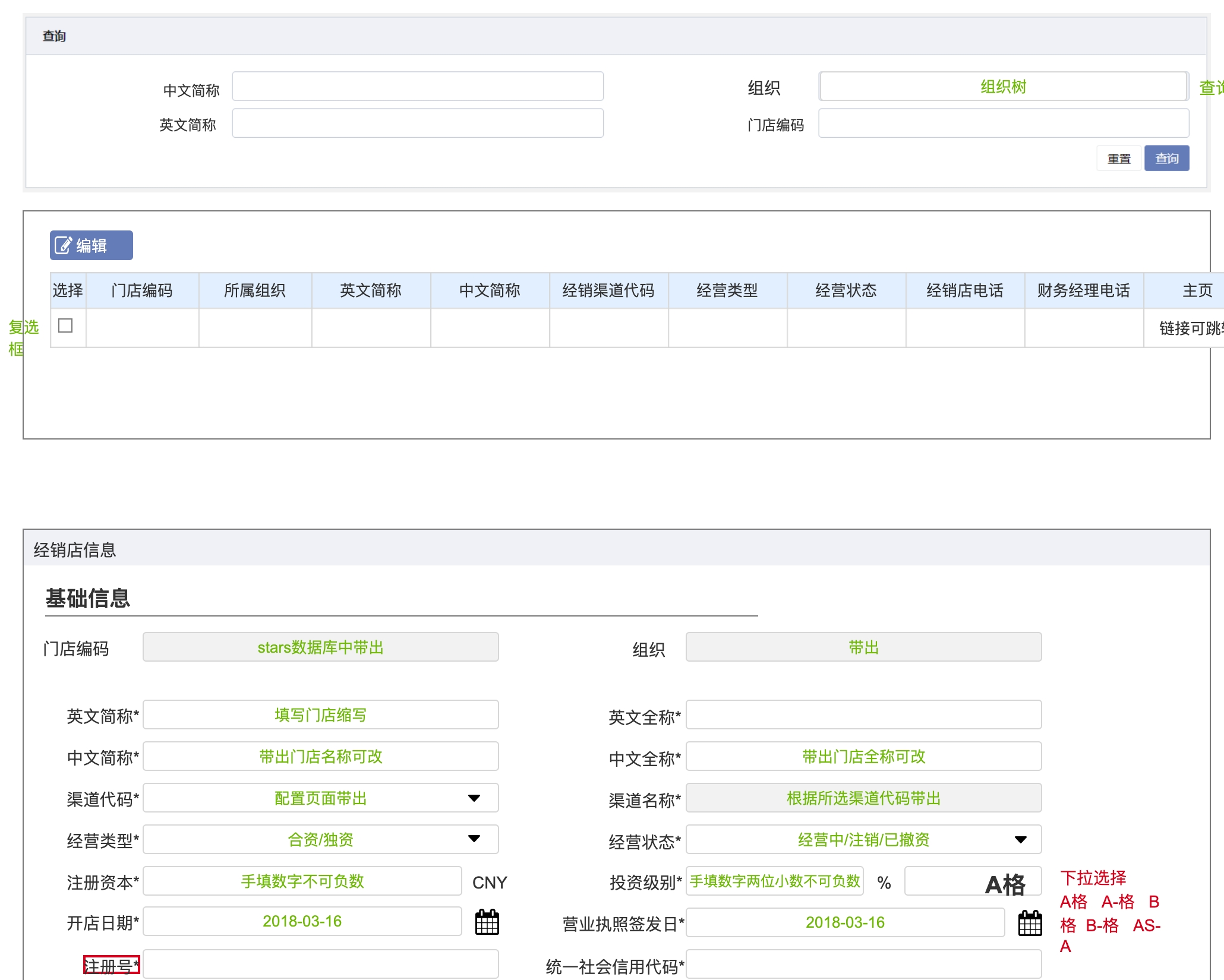Click the 注册资本 input field

(x=302, y=881)
